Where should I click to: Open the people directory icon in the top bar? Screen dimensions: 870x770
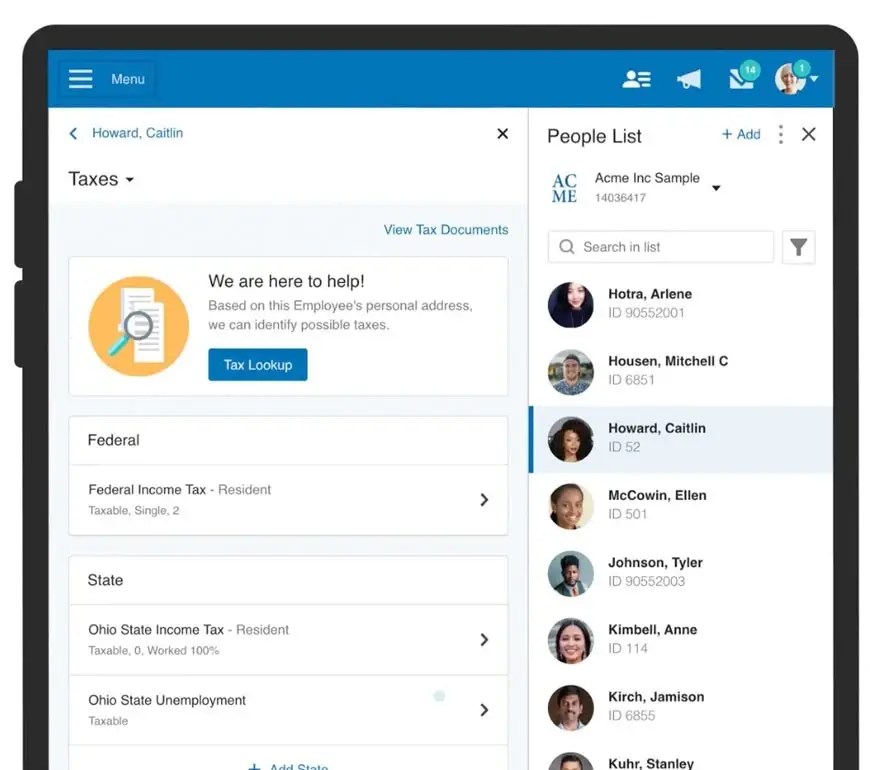click(637, 78)
